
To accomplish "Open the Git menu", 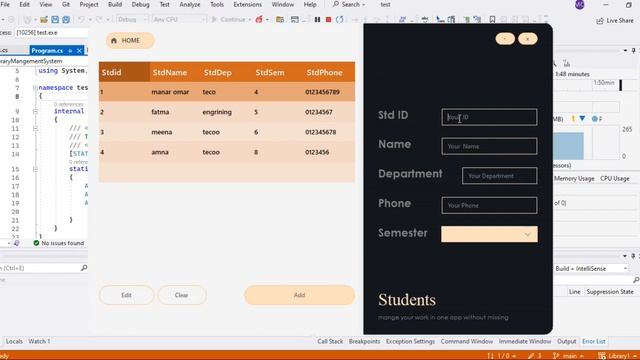I will click(x=66, y=4).
